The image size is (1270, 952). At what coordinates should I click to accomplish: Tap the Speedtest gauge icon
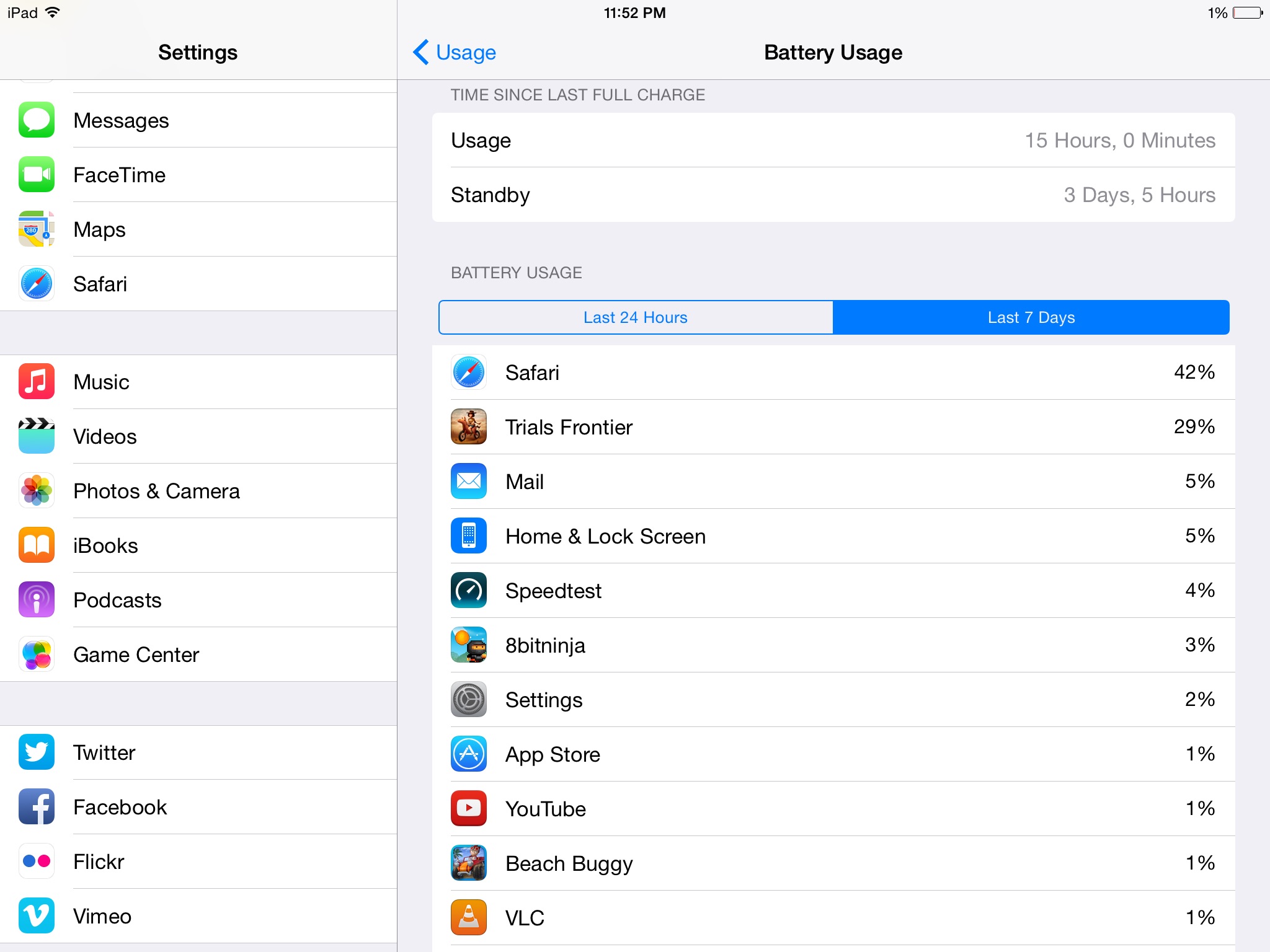click(x=469, y=591)
